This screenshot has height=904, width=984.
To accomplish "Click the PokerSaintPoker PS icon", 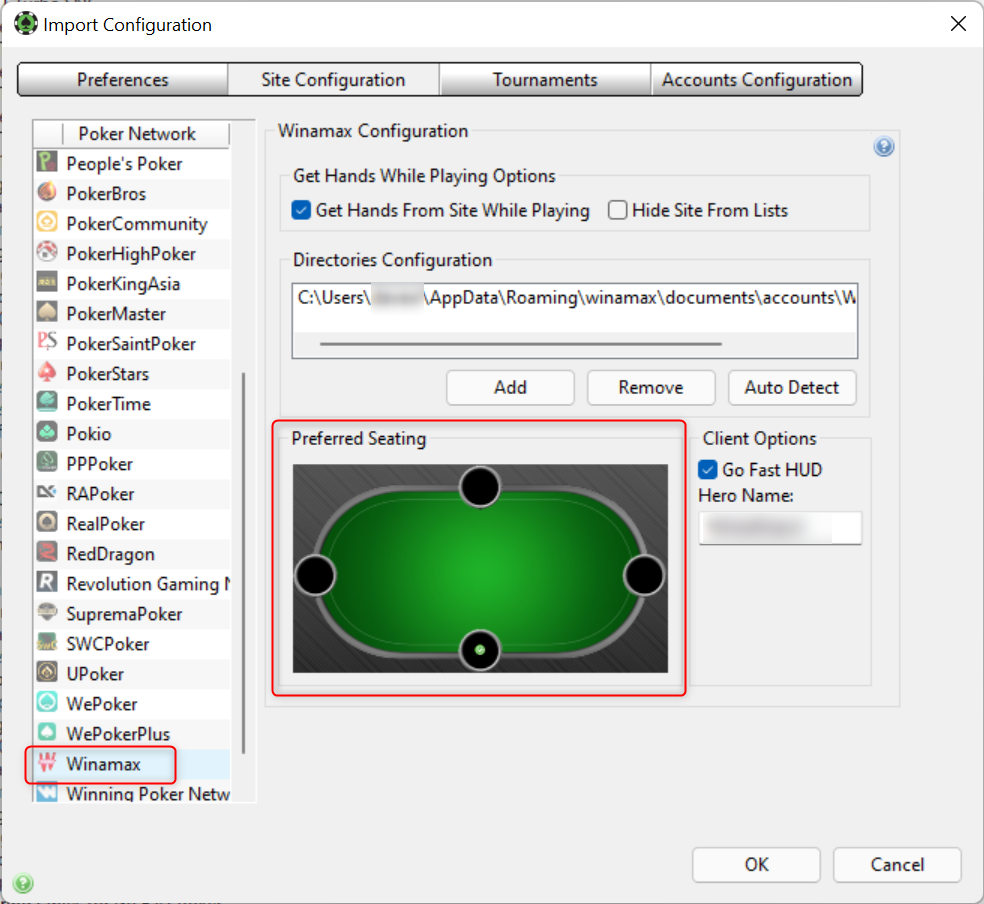I will (47, 342).
